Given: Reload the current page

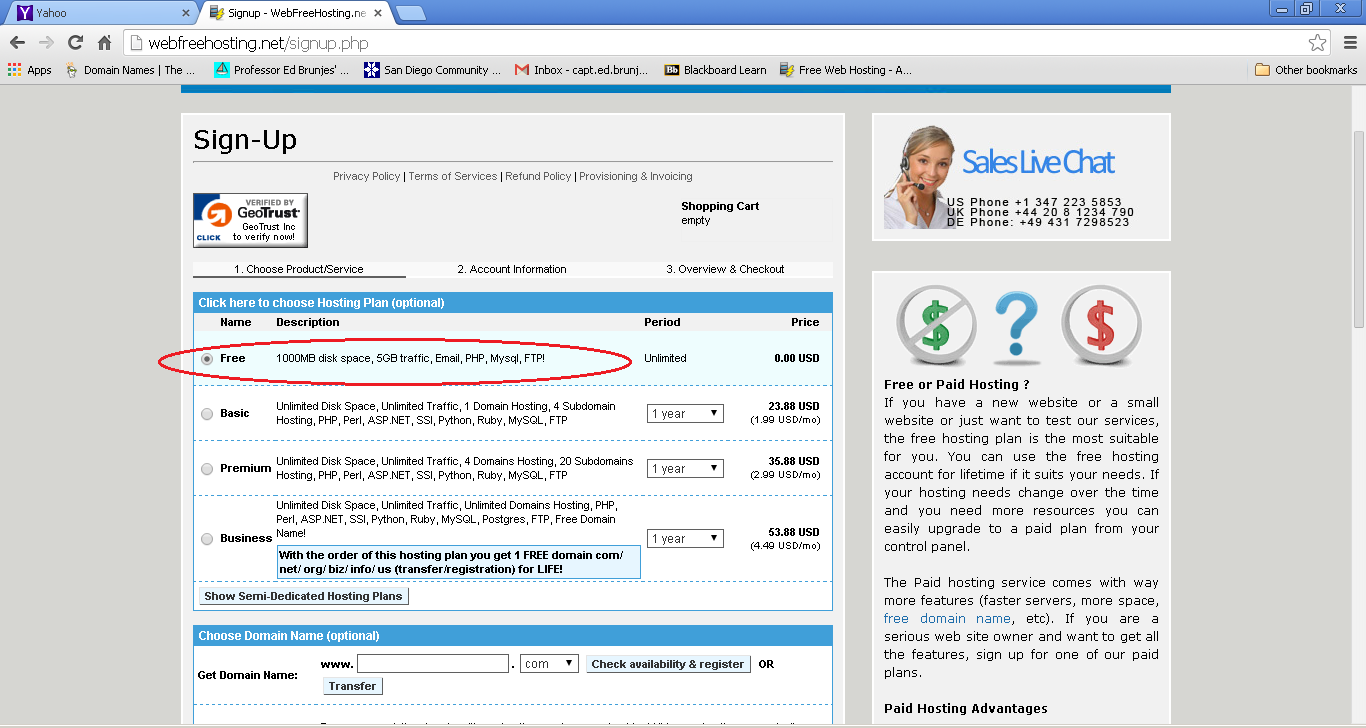Looking at the screenshot, I should [75, 43].
